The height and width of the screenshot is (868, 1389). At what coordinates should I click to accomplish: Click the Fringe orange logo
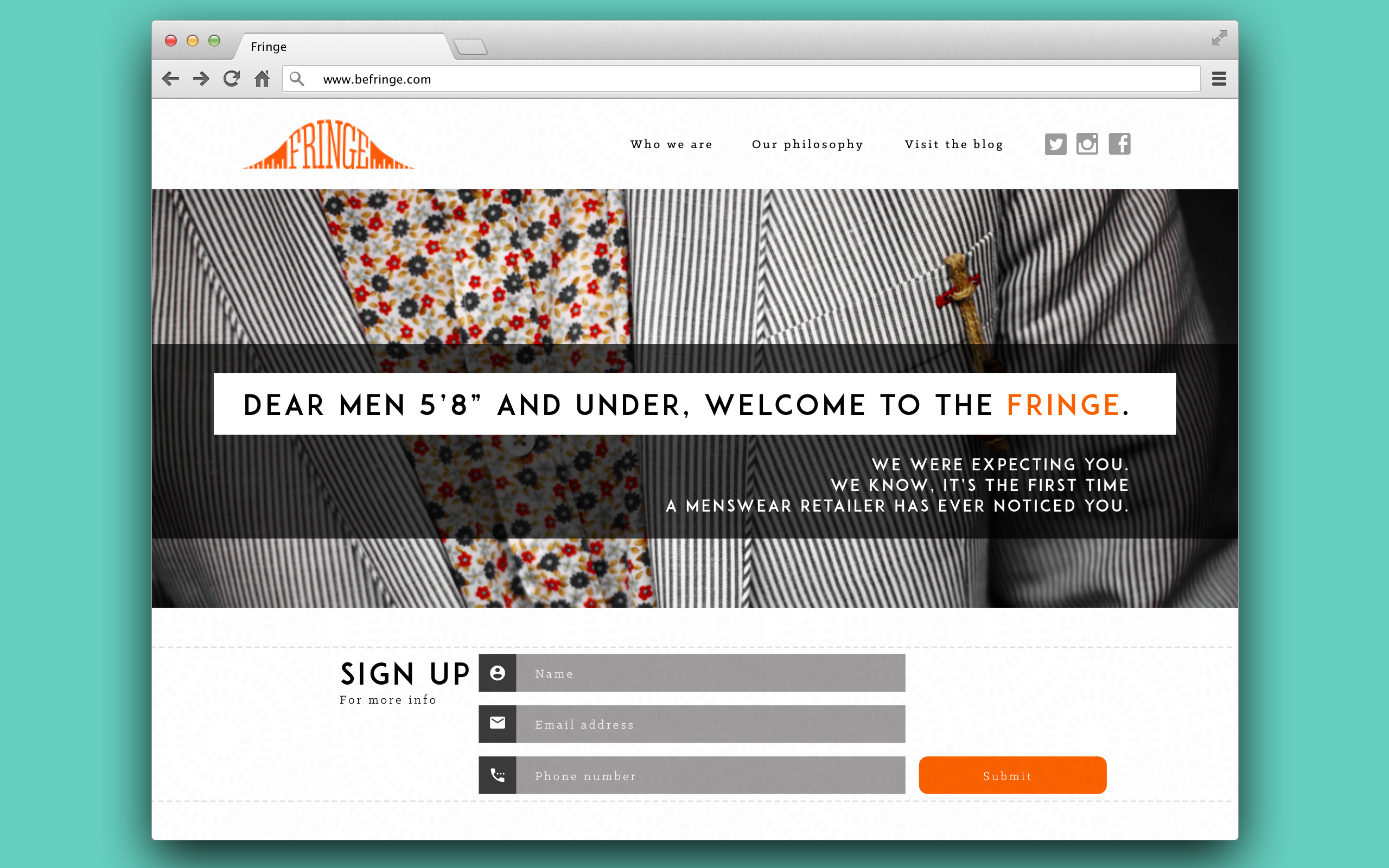[328, 145]
